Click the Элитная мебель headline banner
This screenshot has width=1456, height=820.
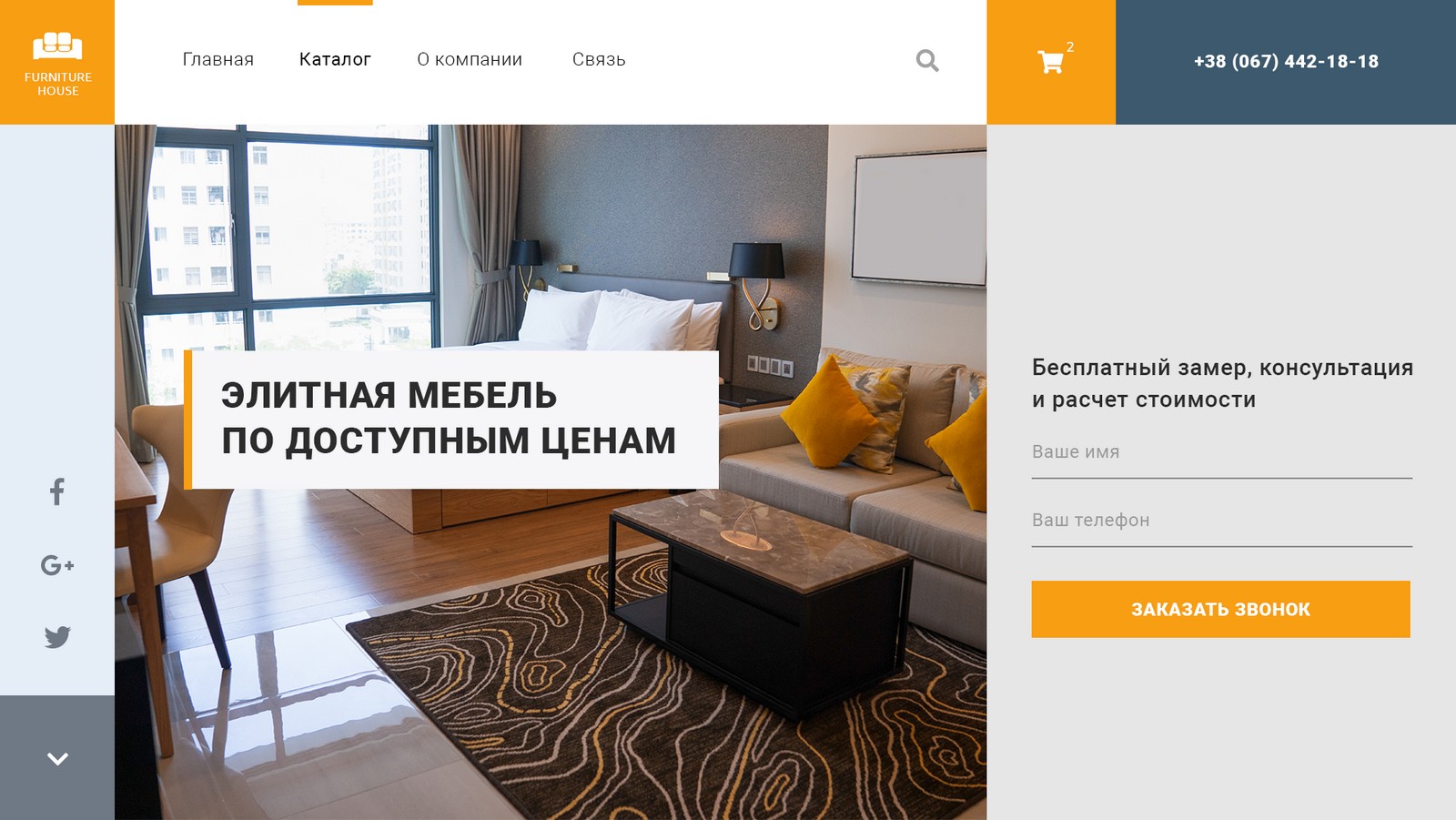tap(451, 420)
